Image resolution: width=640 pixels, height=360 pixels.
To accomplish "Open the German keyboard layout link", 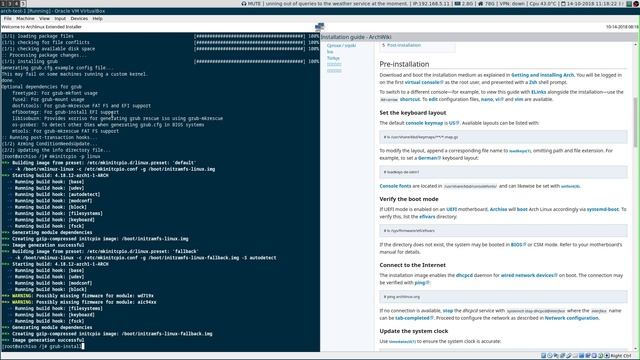I will (429, 158).
